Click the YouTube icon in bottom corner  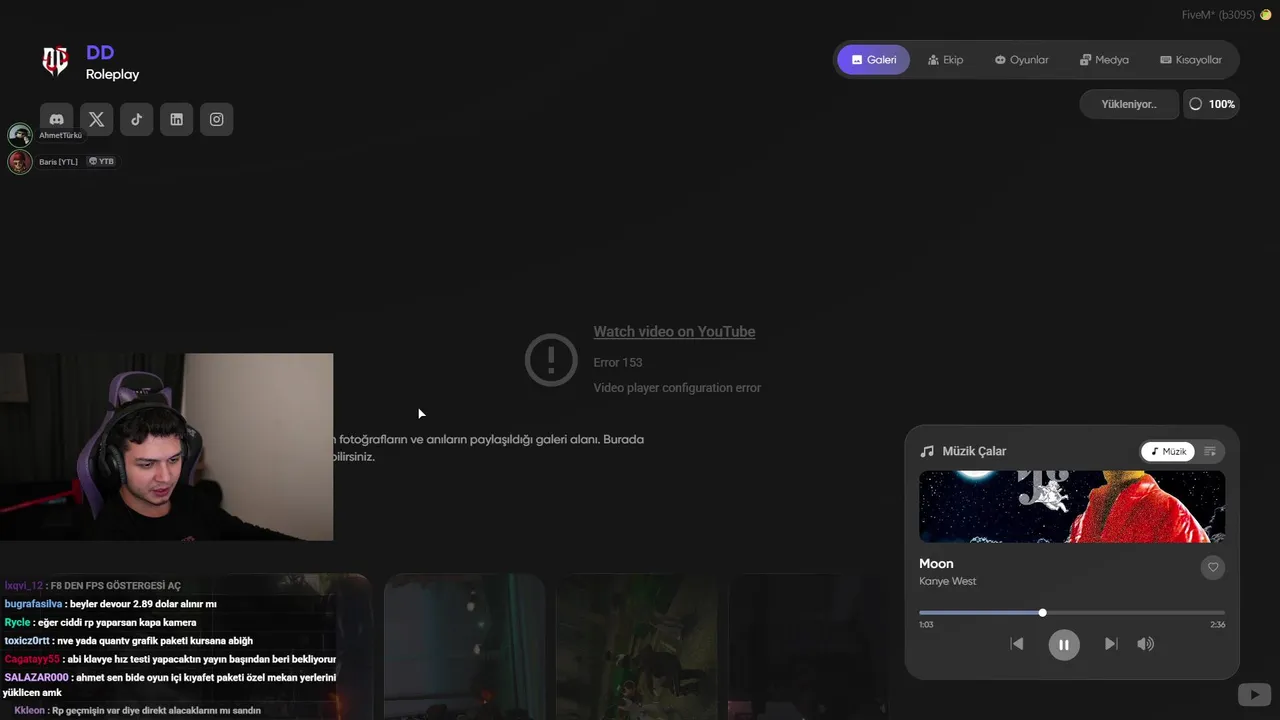point(1254,694)
